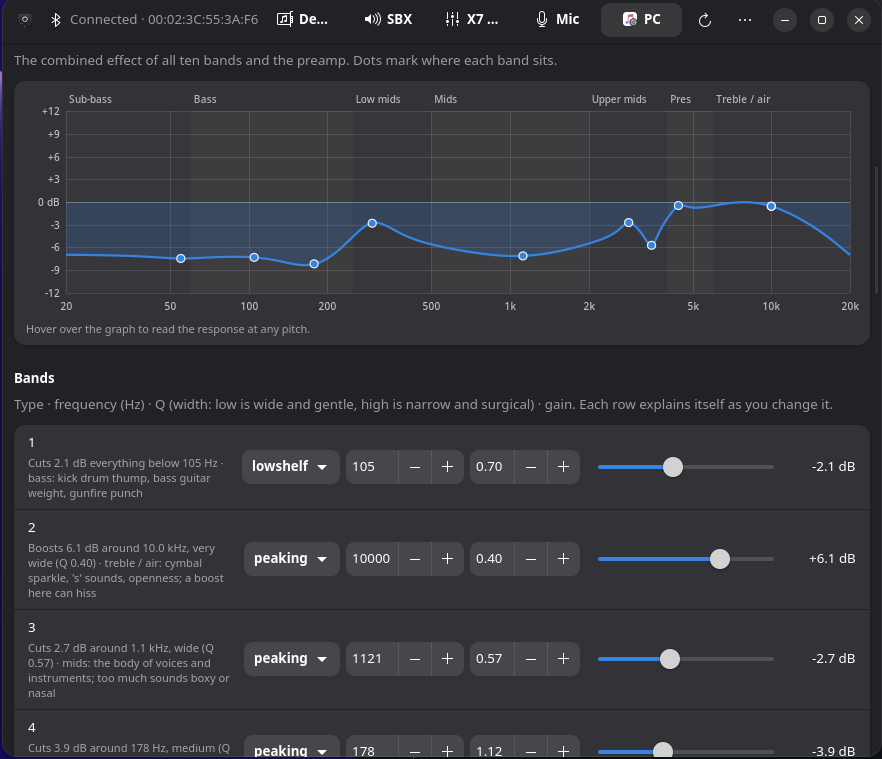Switch to the De... tab
882x759 pixels.
coord(303,20)
